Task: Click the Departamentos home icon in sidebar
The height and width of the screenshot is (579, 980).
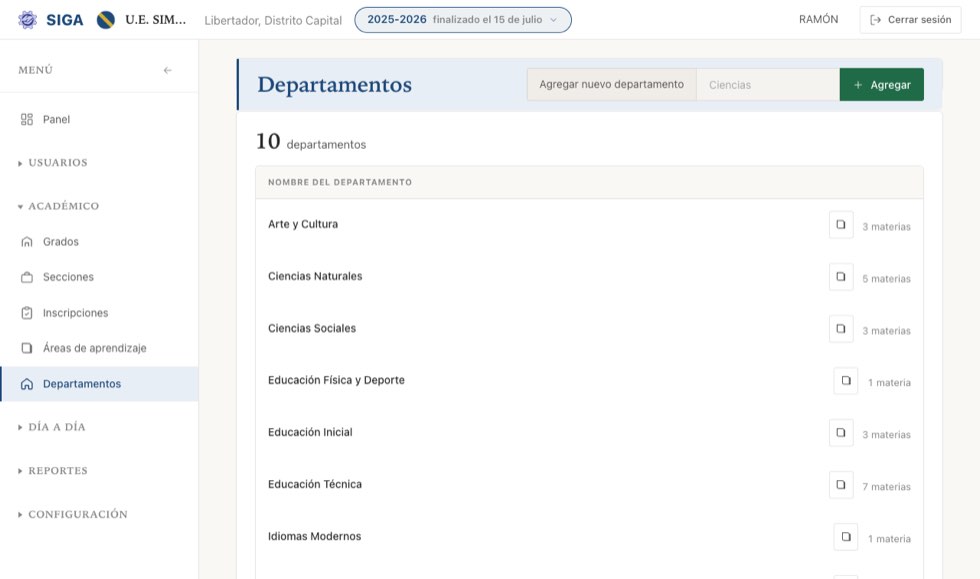Action: point(27,384)
